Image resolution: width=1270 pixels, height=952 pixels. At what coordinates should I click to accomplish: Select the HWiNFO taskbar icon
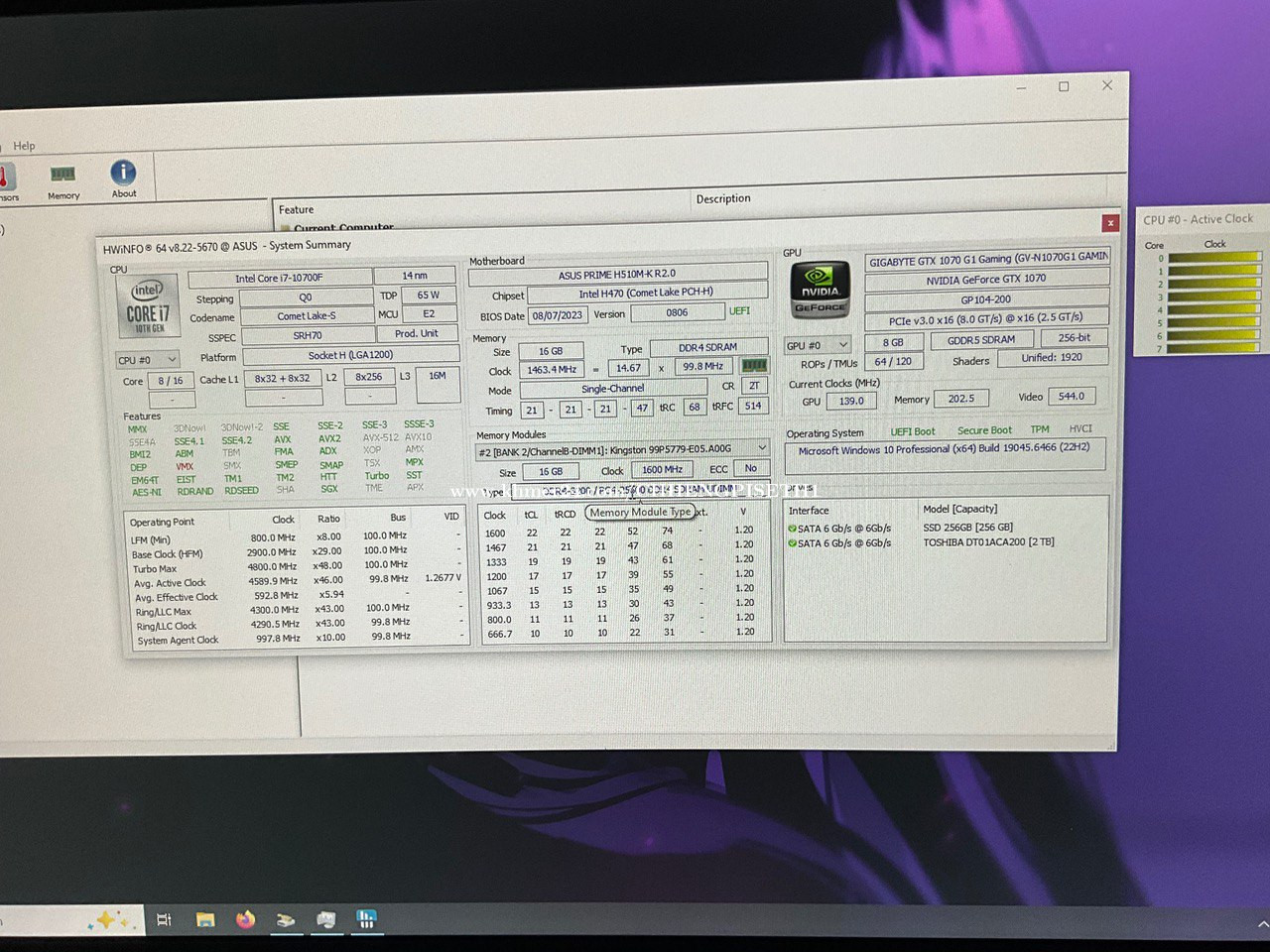coord(366,919)
